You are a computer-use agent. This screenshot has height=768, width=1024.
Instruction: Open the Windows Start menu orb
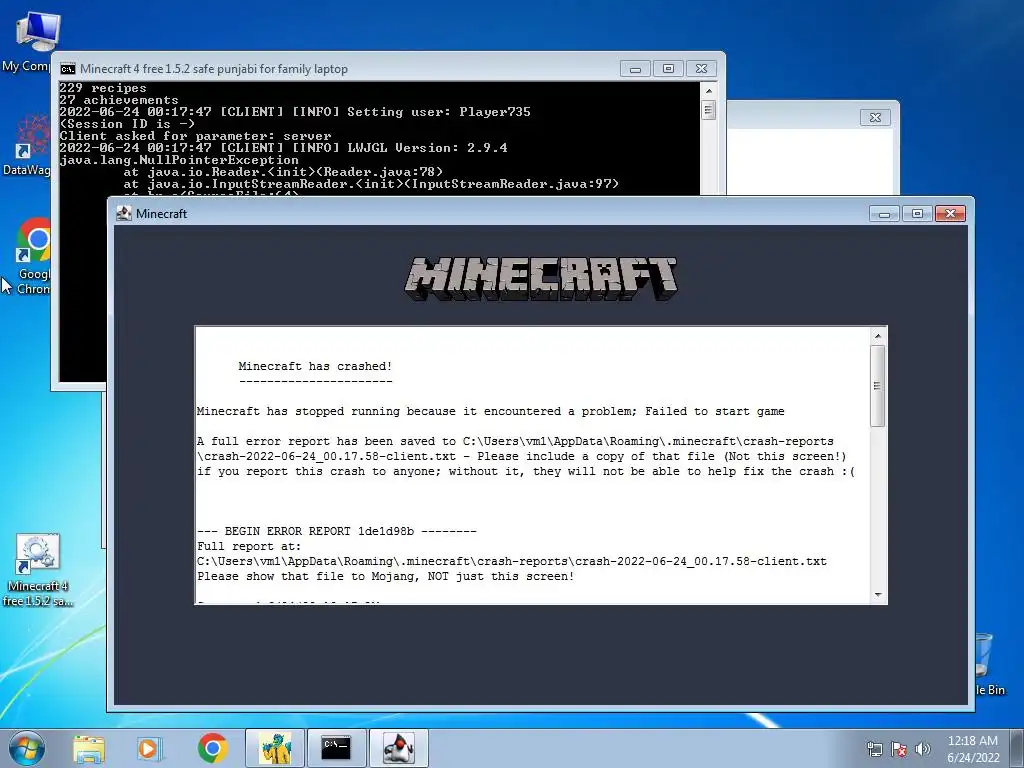click(26, 748)
